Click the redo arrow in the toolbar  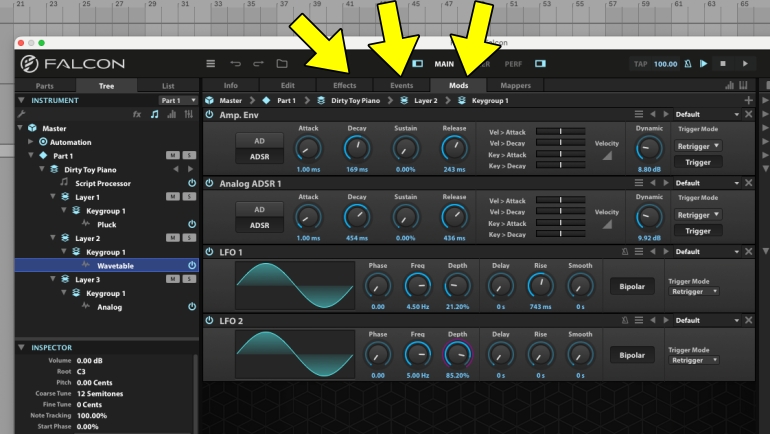258,63
